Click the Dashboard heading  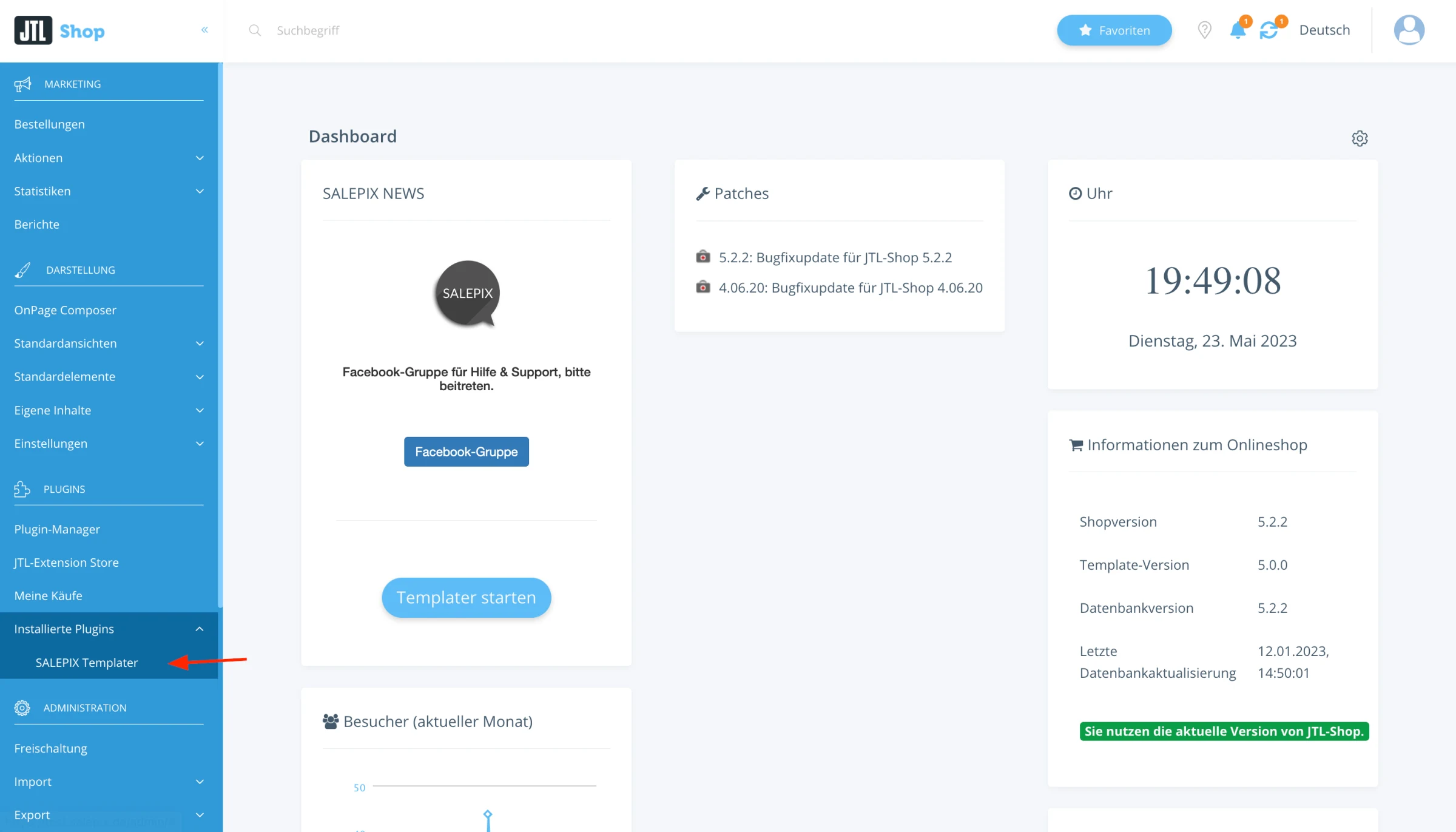352,136
